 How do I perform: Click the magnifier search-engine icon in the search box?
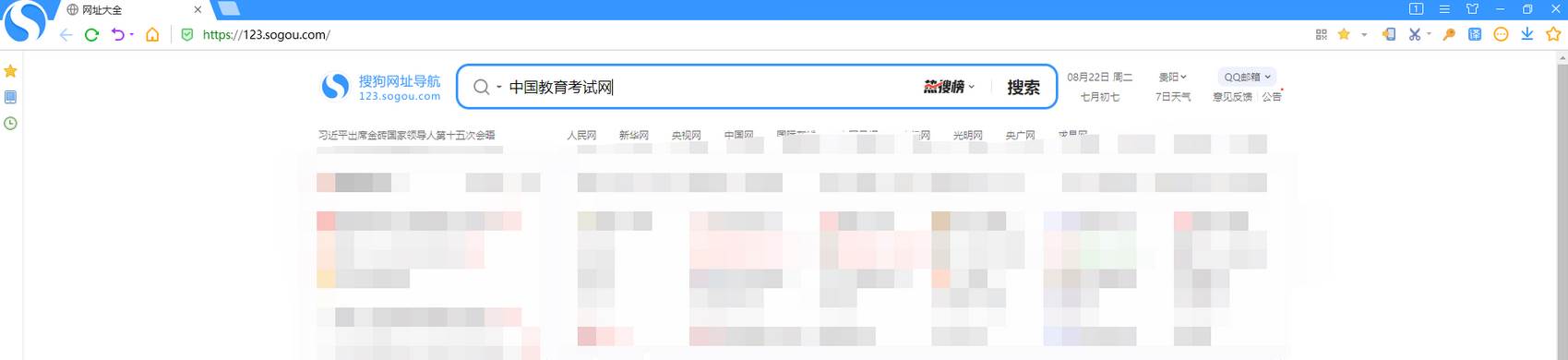481,87
